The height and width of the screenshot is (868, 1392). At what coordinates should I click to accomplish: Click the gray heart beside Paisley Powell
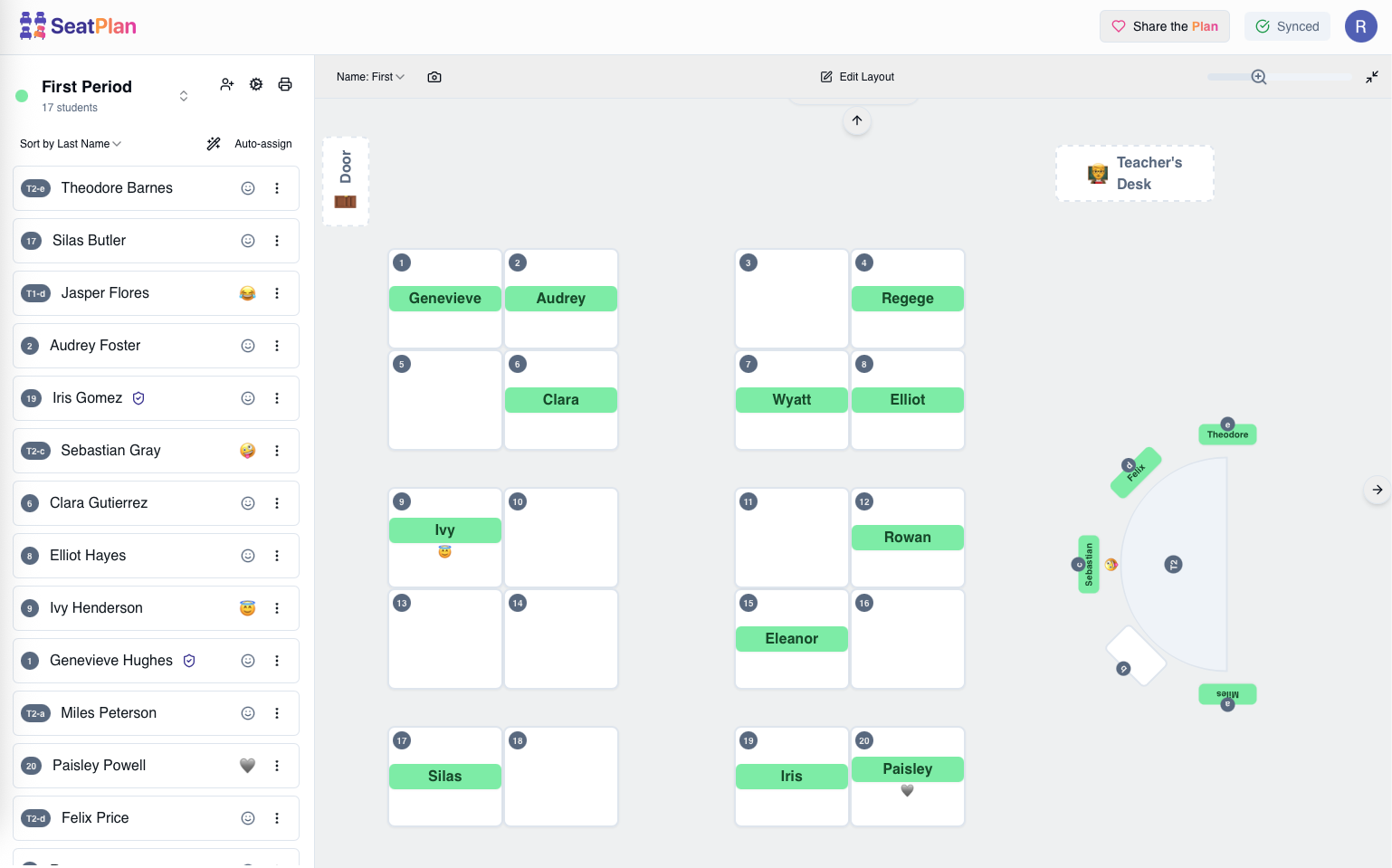247,766
